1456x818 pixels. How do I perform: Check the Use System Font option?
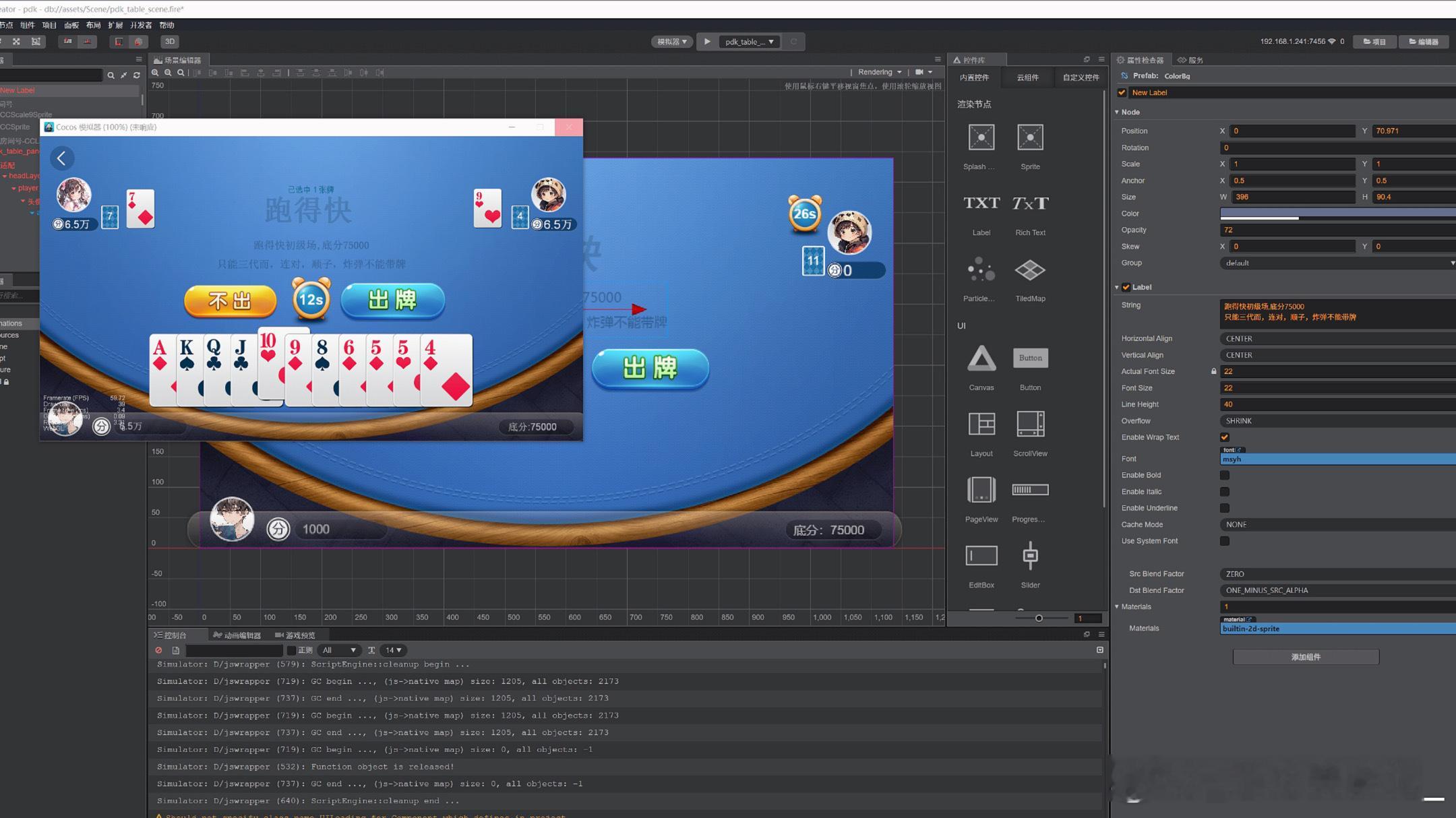[x=1224, y=541]
